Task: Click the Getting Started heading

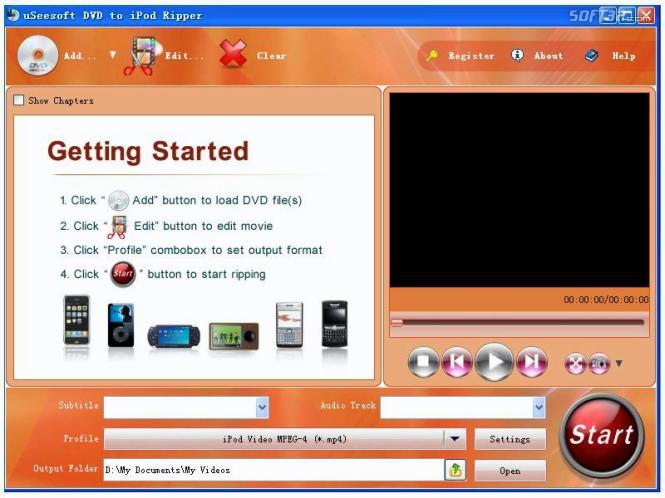Action: [148, 152]
